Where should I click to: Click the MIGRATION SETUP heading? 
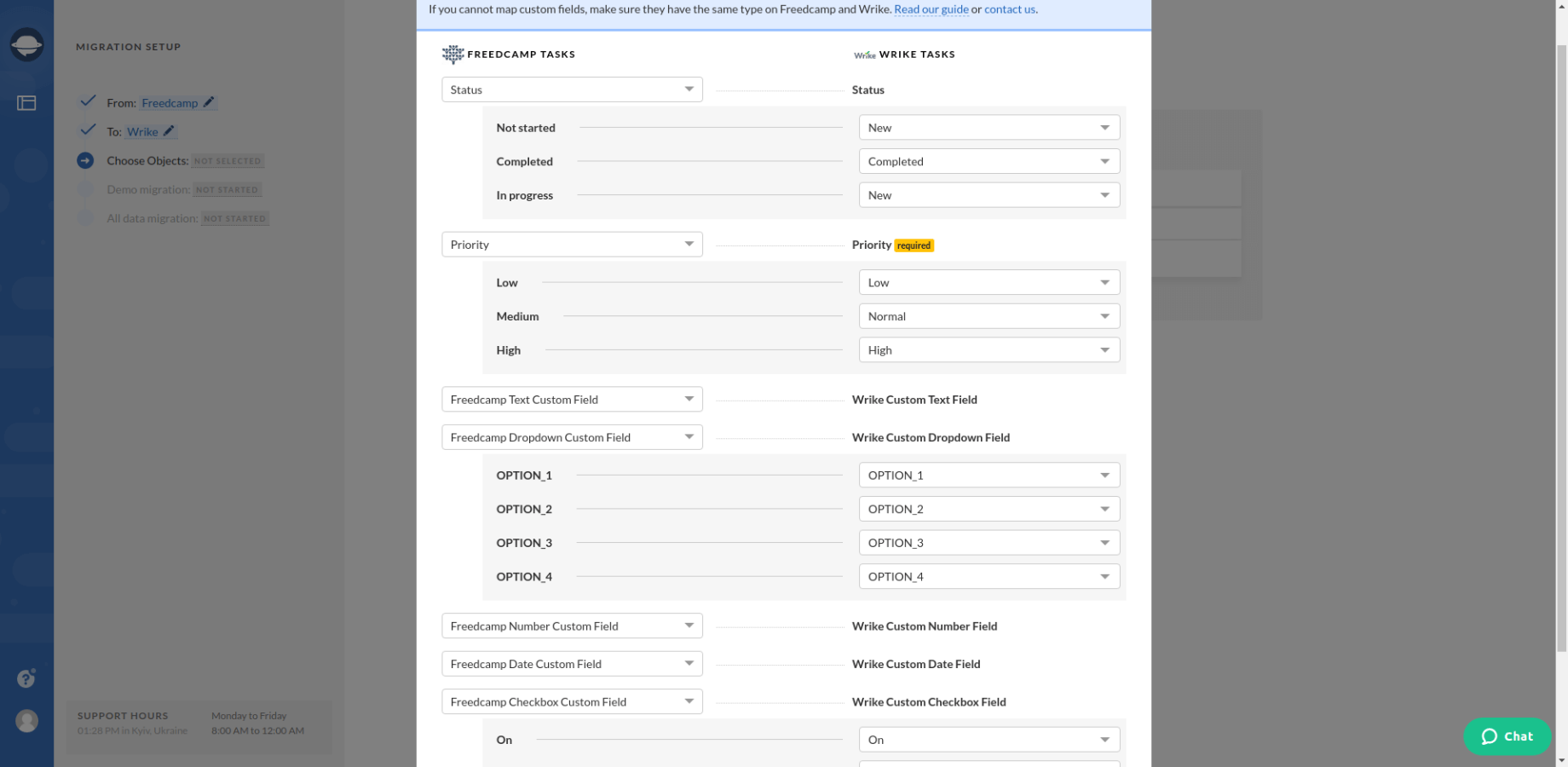tap(129, 47)
